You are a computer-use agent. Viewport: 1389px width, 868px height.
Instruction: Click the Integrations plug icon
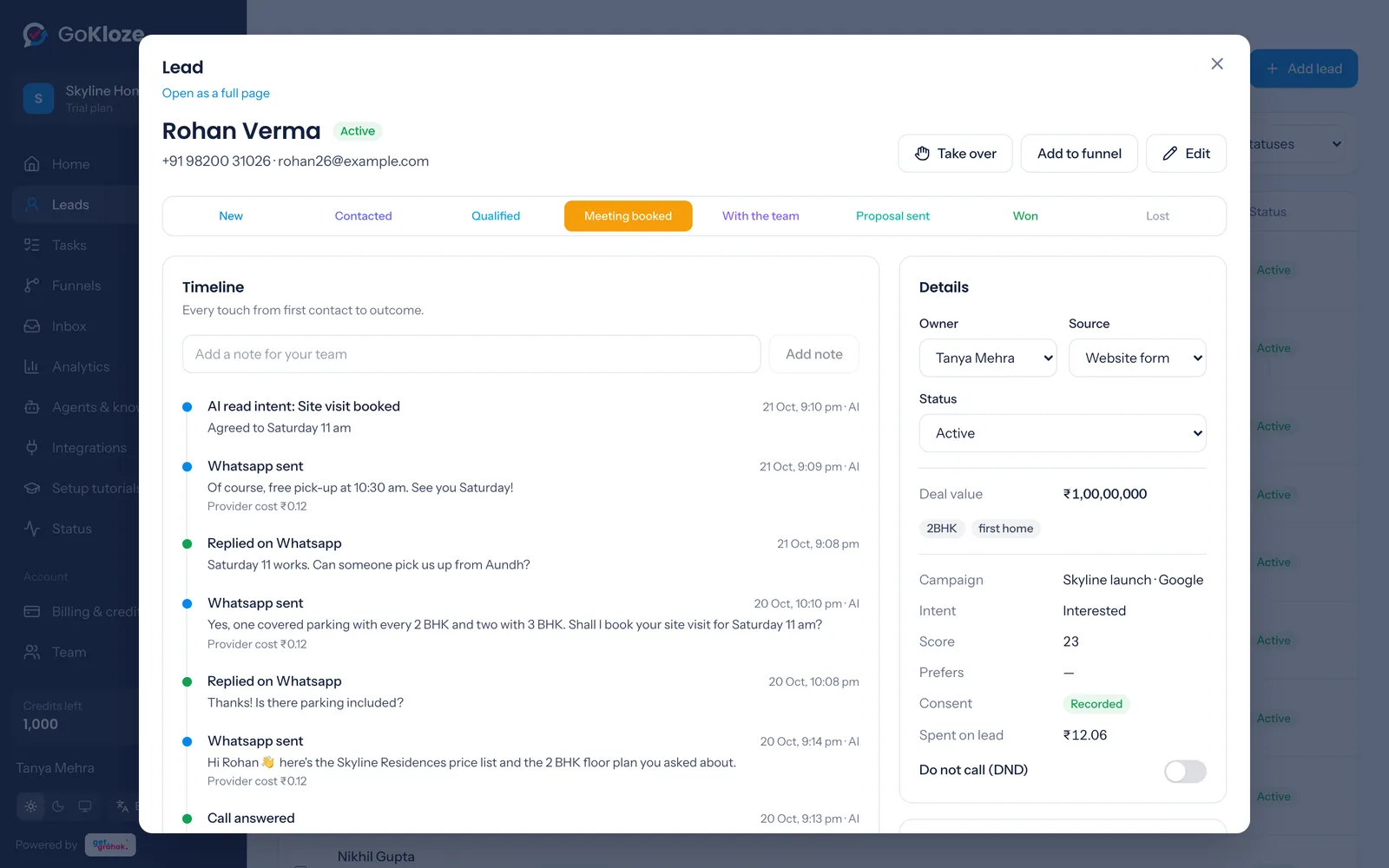point(32,448)
